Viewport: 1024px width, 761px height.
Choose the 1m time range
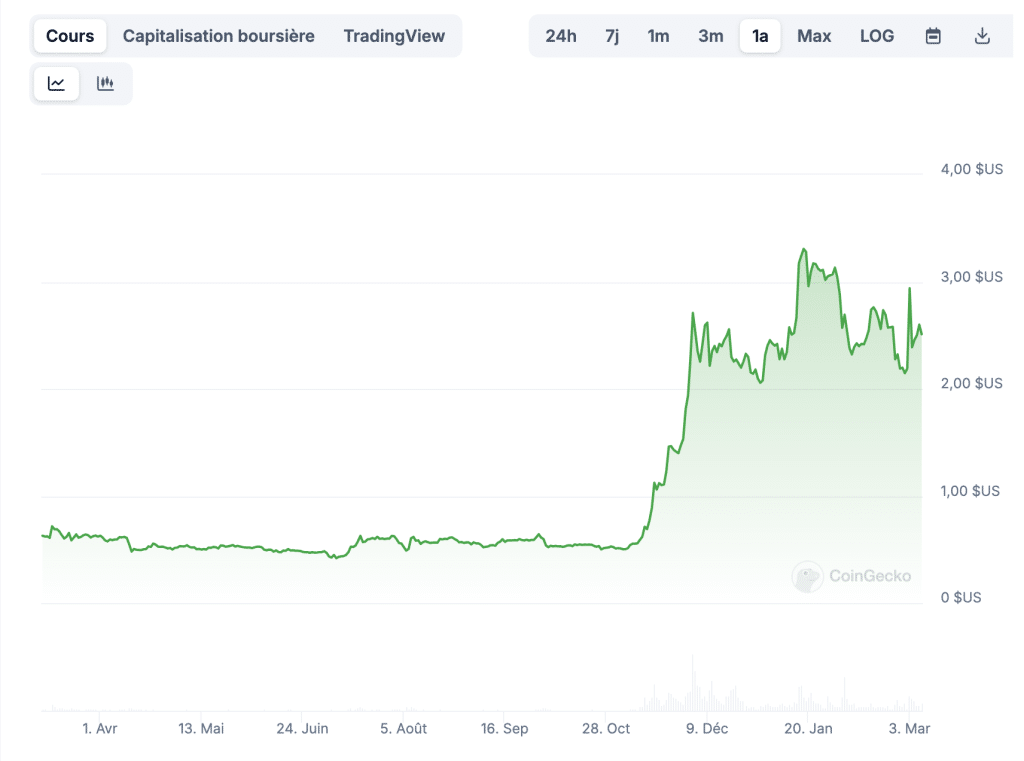pos(658,36)
